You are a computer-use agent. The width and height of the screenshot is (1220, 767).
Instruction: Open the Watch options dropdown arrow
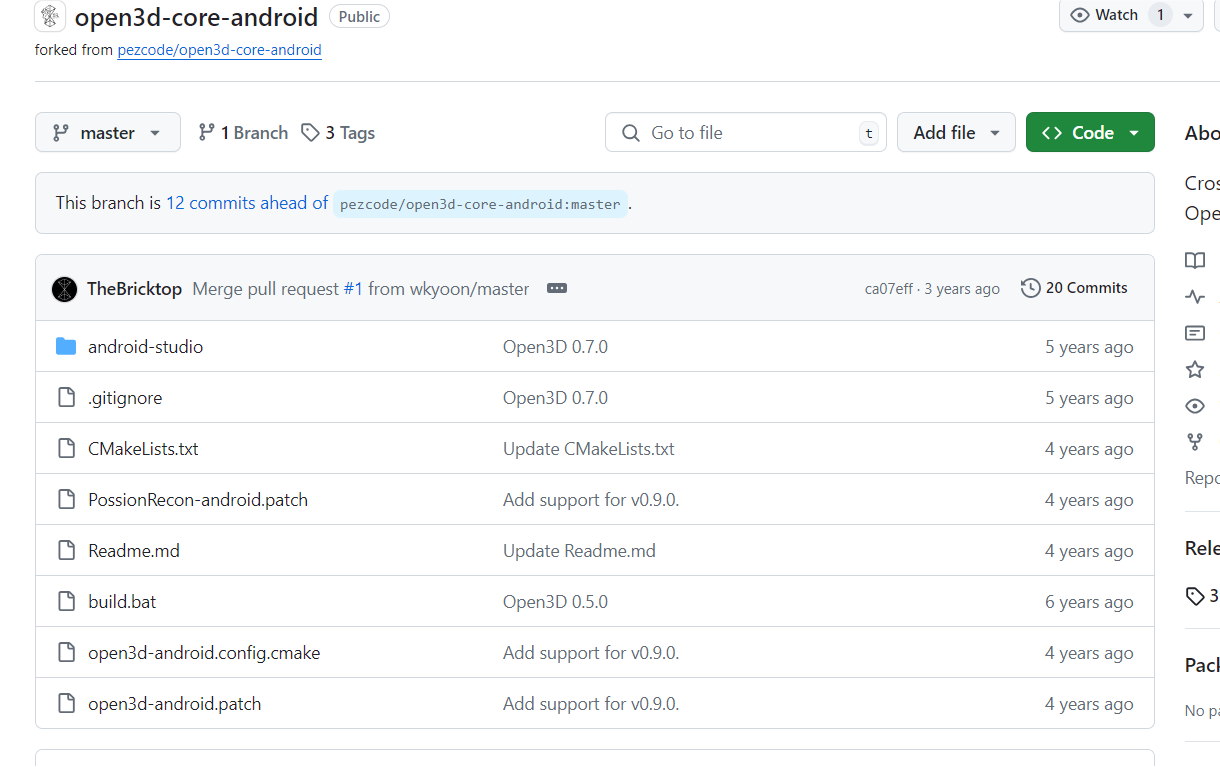pos(1188,15)
